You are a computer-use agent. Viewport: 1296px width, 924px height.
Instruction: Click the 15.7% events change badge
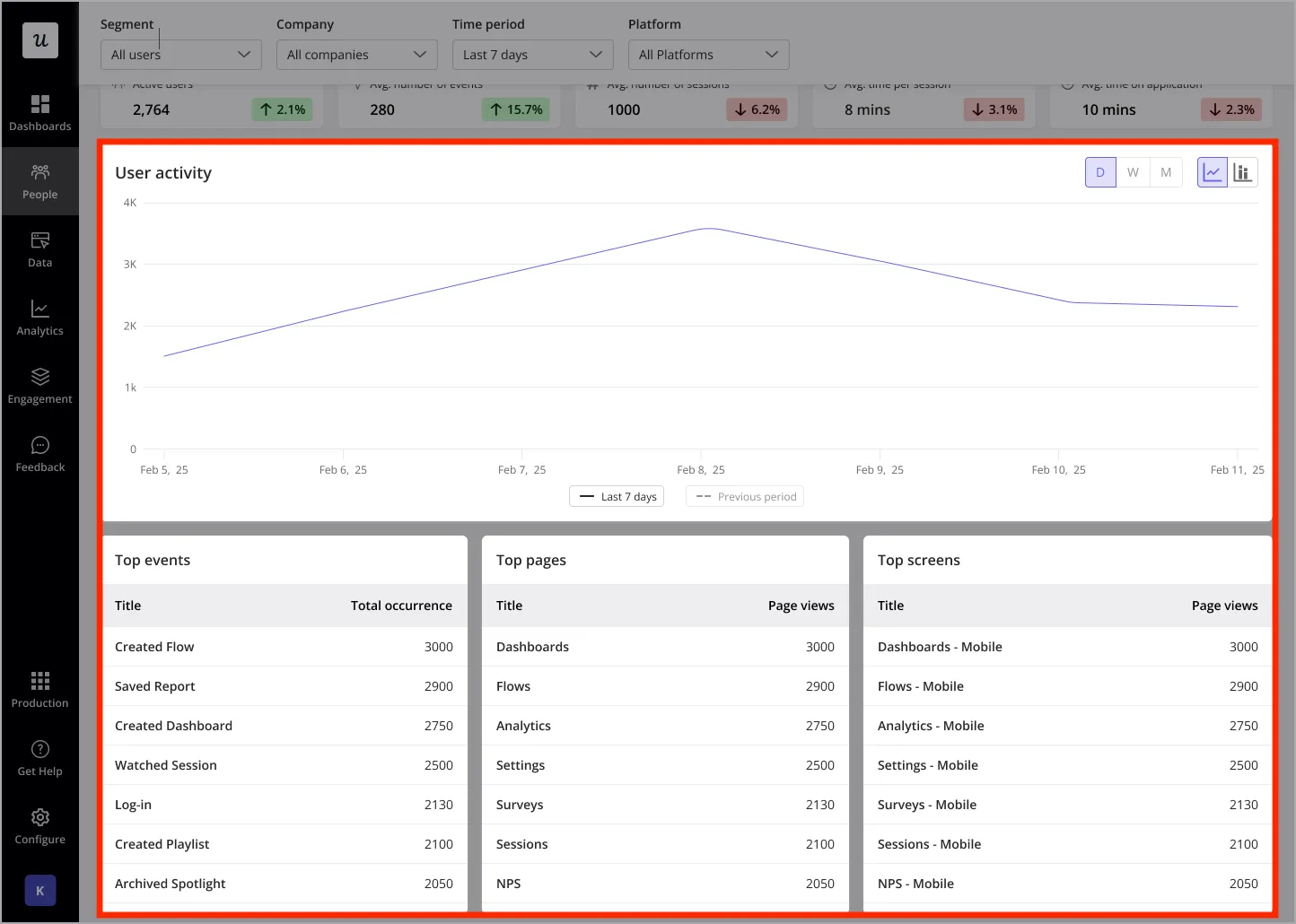click(516, 109)
